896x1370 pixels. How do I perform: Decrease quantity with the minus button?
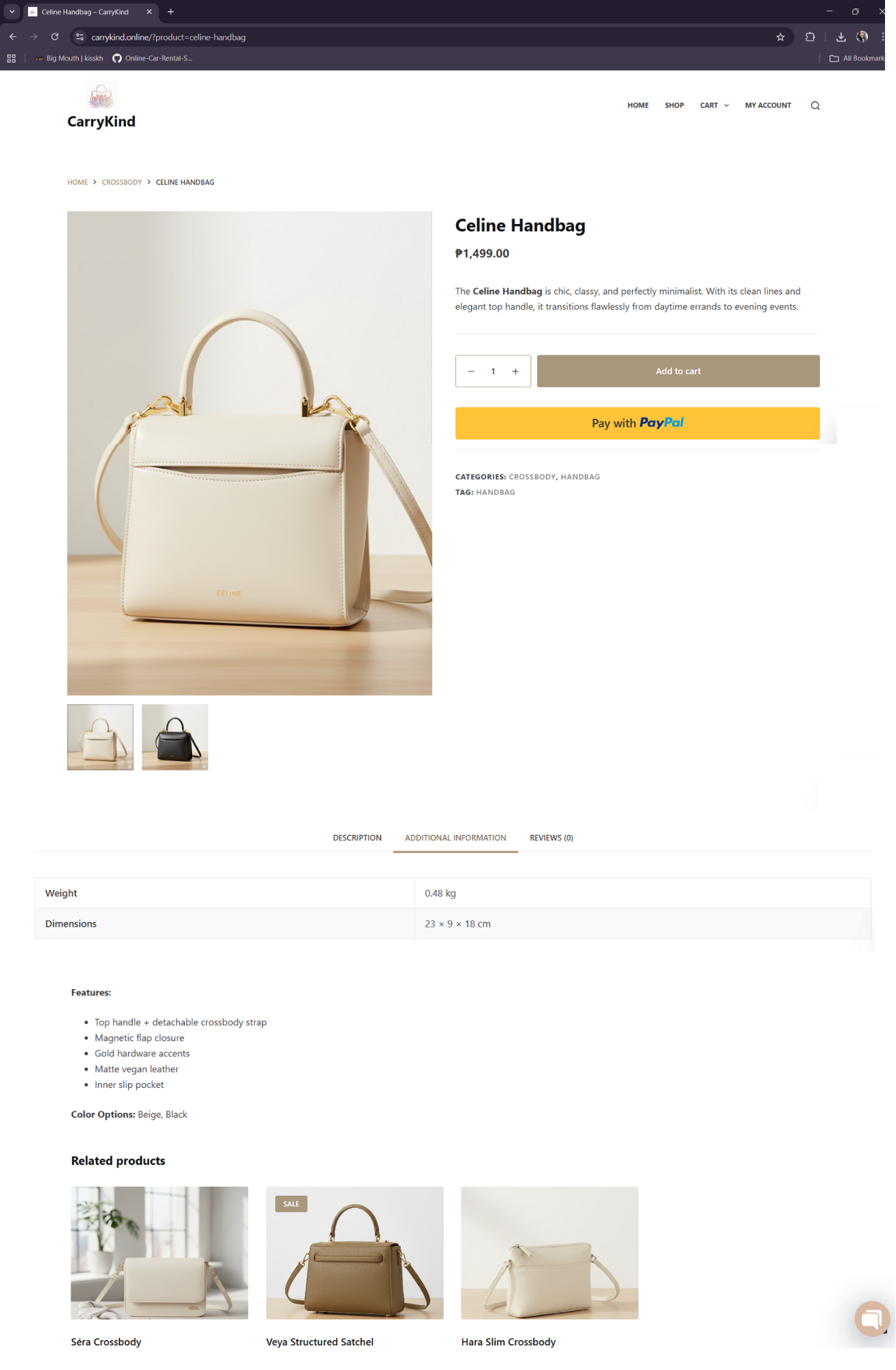471,371
